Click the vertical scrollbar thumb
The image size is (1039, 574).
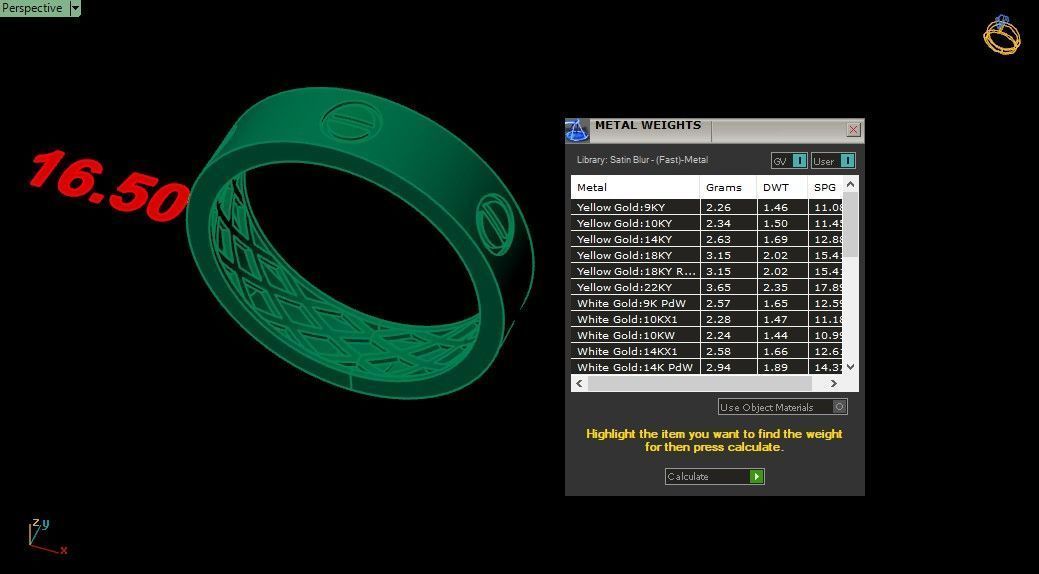click(851, 225)
